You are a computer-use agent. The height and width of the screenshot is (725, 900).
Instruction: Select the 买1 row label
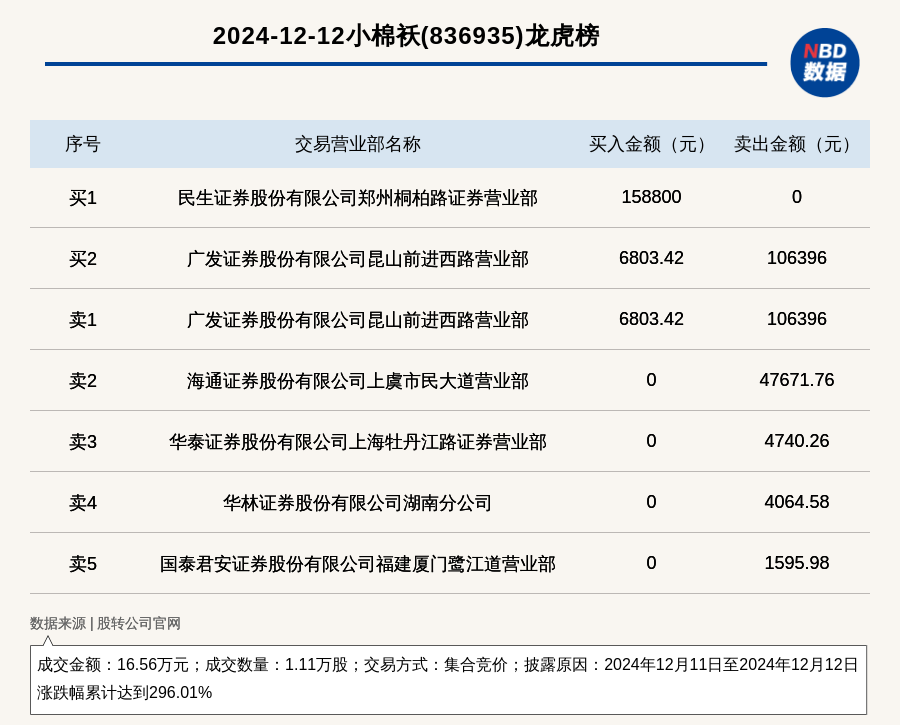tap(83, 198)
